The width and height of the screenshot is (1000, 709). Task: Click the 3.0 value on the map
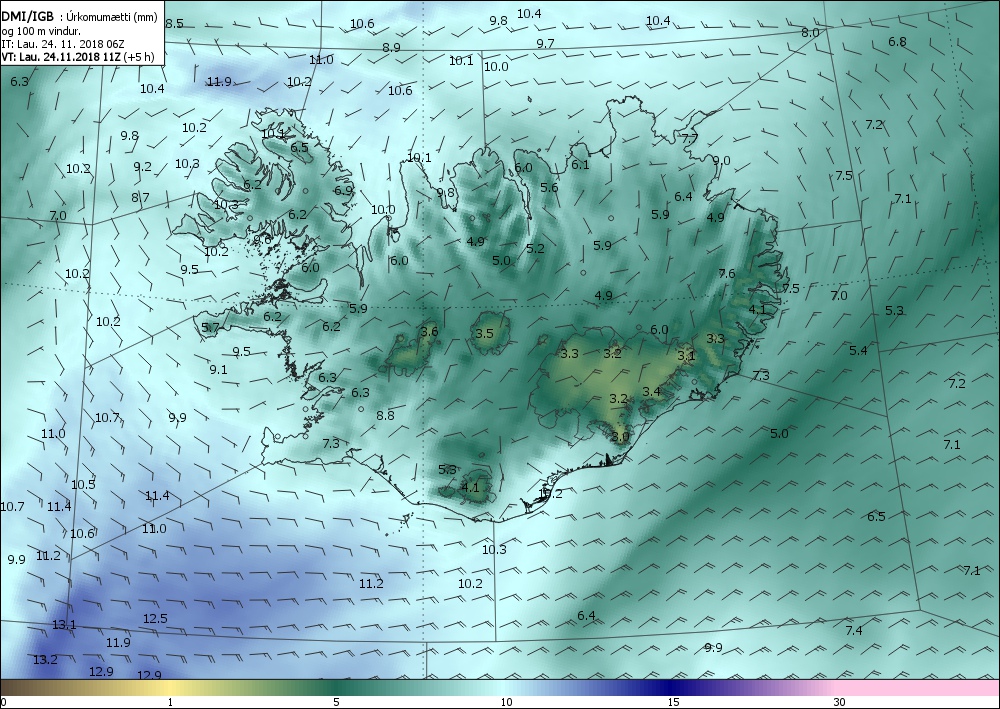coord(621,437)
